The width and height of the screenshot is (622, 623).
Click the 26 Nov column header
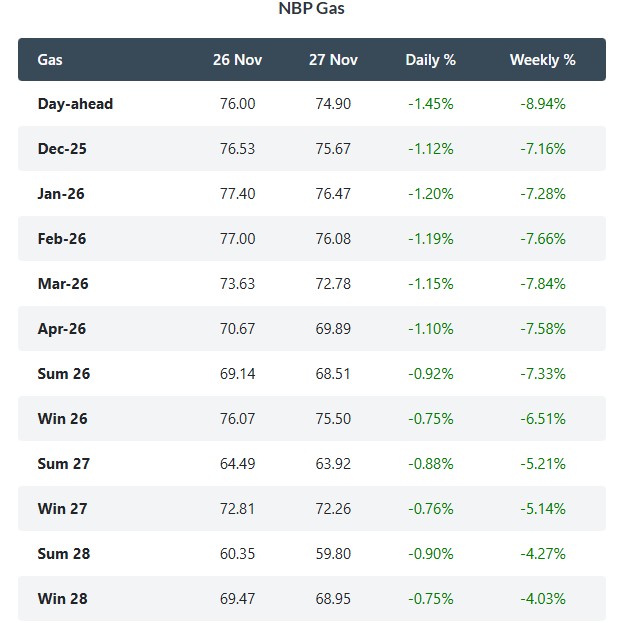pos(237,60)
